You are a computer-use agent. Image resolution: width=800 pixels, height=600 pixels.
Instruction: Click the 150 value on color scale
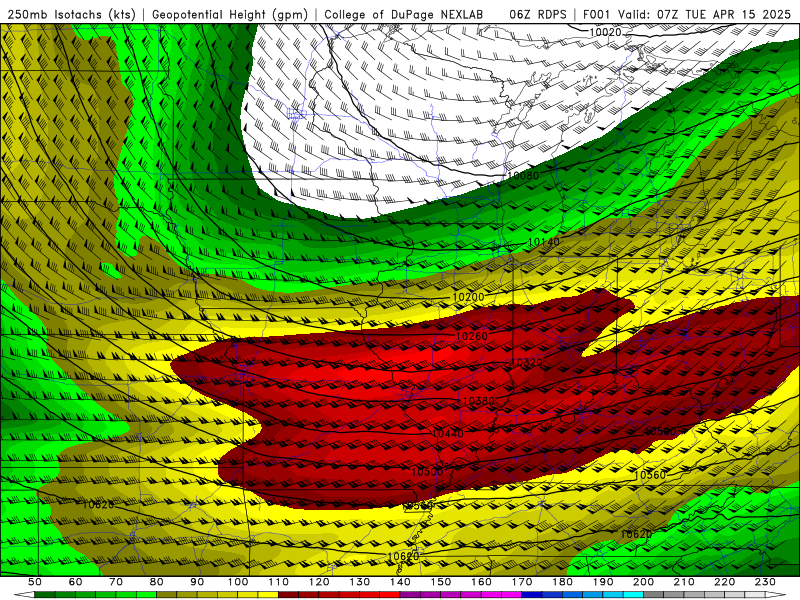pyautogui.click(x=441, y=582)
